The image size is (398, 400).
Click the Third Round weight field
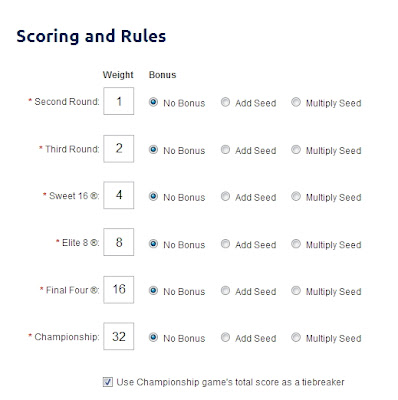(x=119, y=149)
